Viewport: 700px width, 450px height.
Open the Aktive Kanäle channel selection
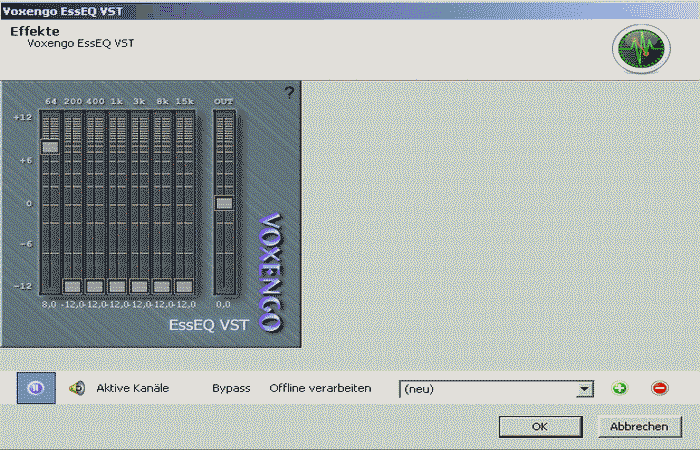(x=132, y=388)
